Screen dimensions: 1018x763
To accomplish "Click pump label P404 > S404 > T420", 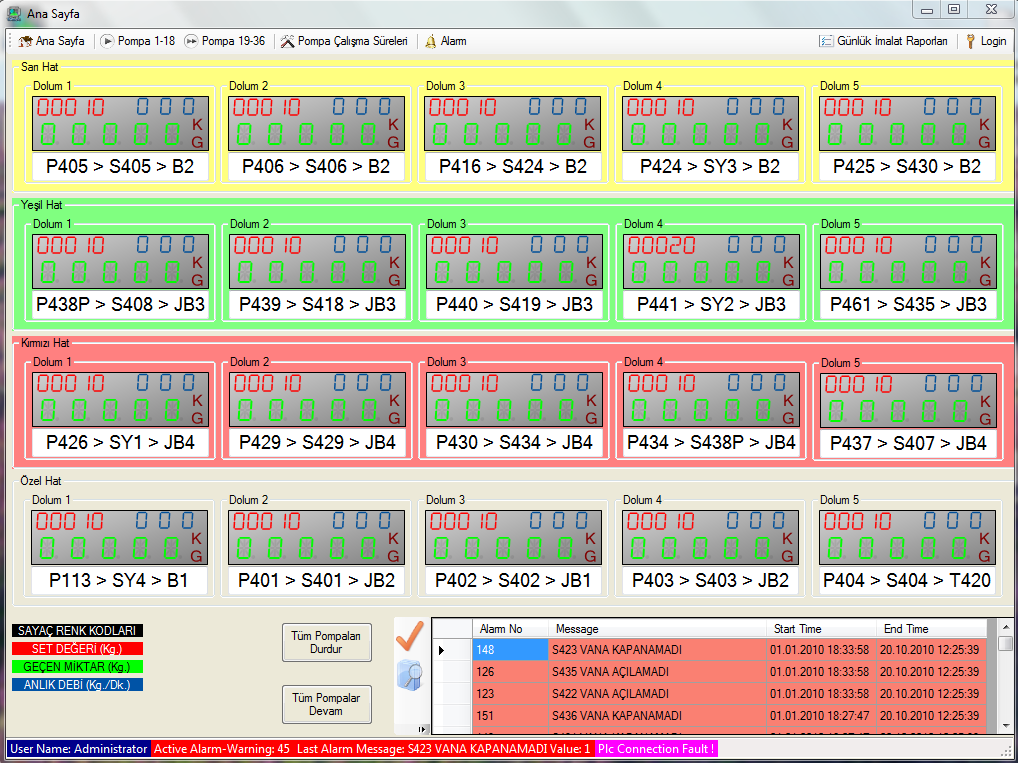I will pyautogui.click(x=907, y=581).
